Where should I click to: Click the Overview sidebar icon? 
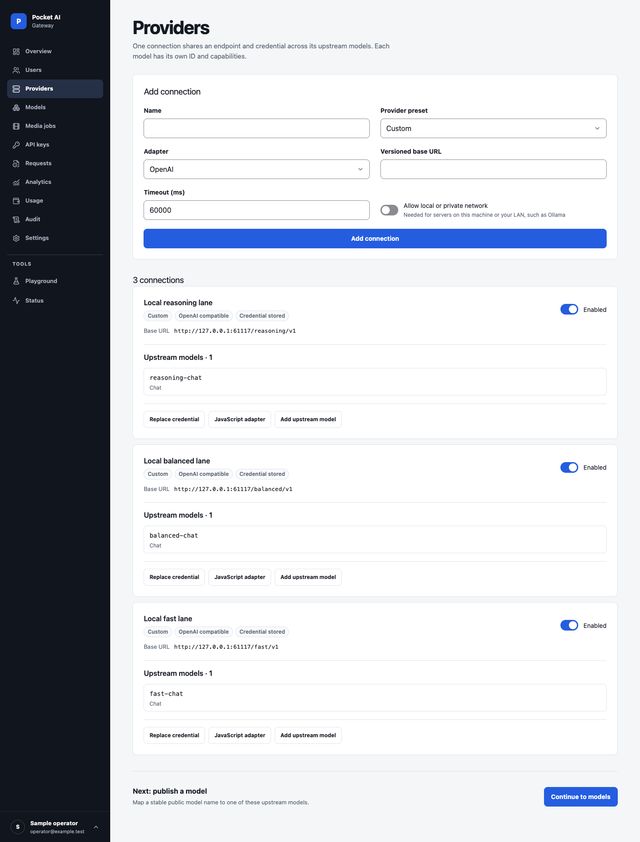(x=16, y=52)
